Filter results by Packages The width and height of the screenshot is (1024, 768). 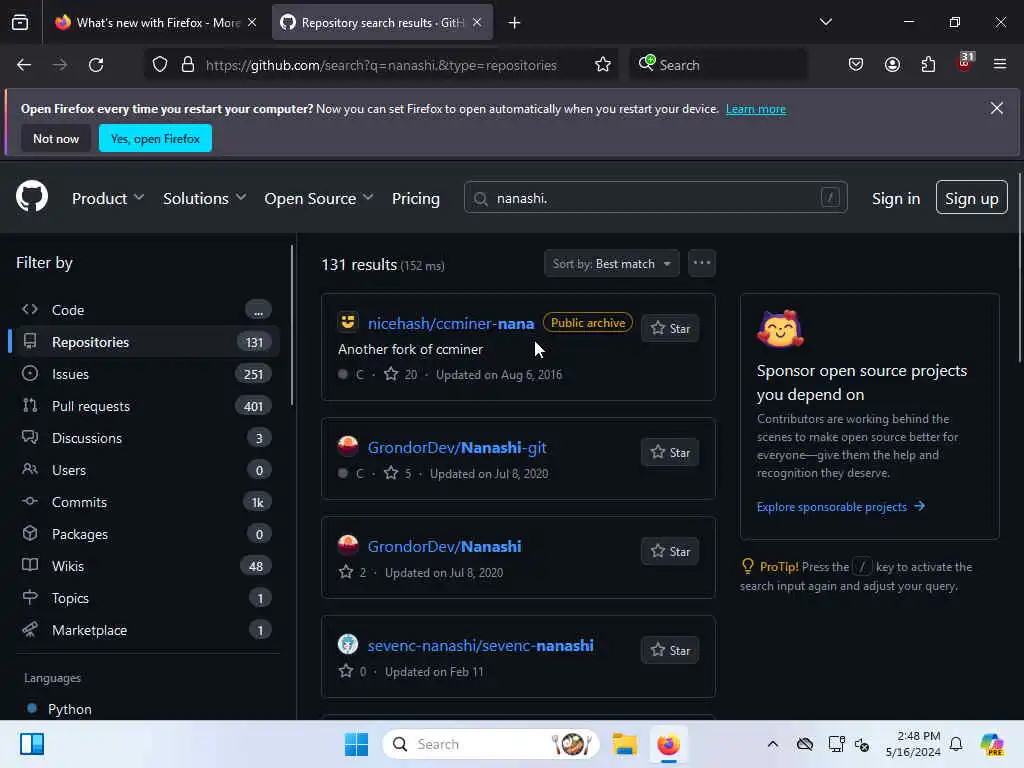tap(144, 534)
